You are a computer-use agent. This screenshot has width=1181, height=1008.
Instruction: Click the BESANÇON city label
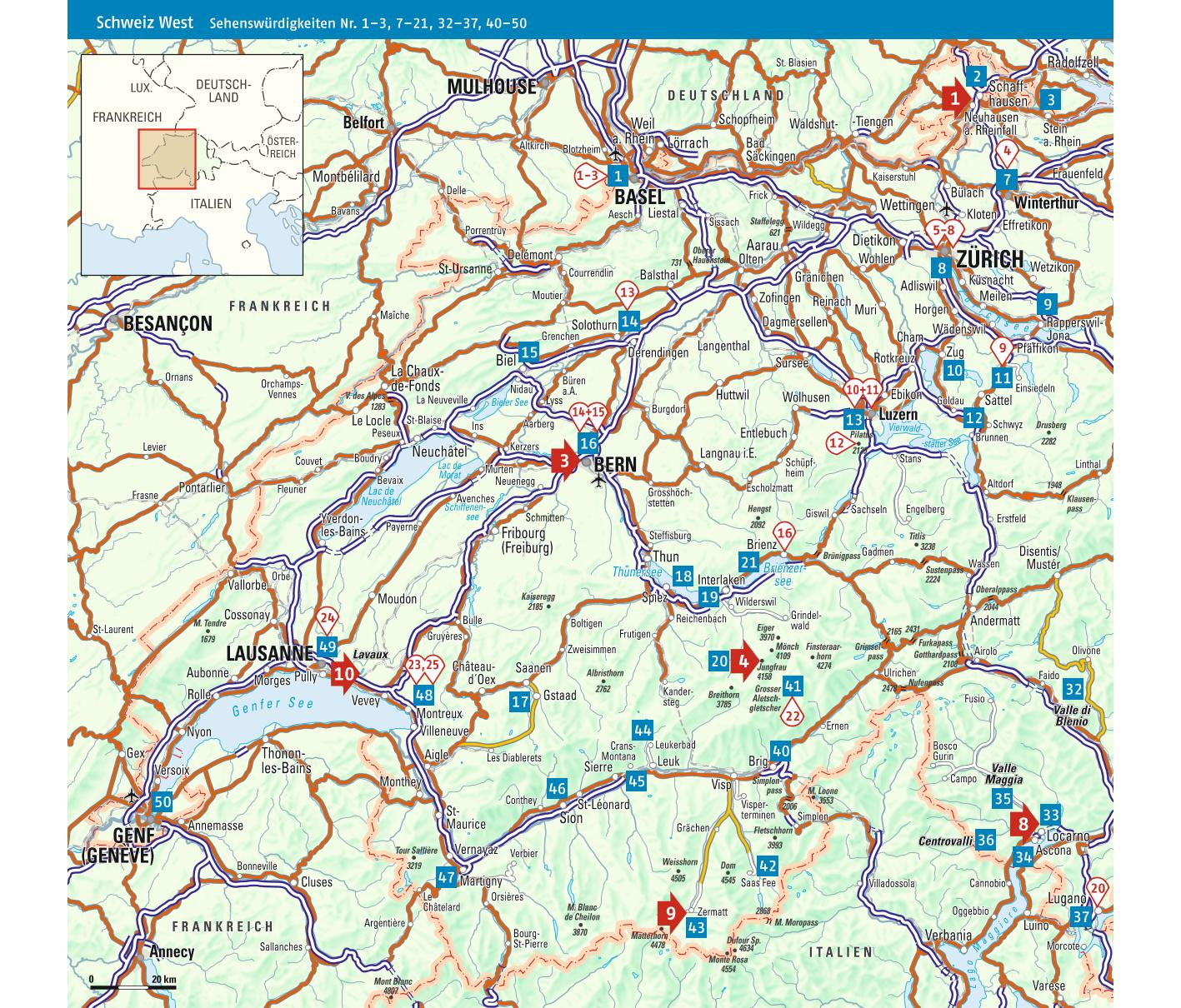click(168, 324)
